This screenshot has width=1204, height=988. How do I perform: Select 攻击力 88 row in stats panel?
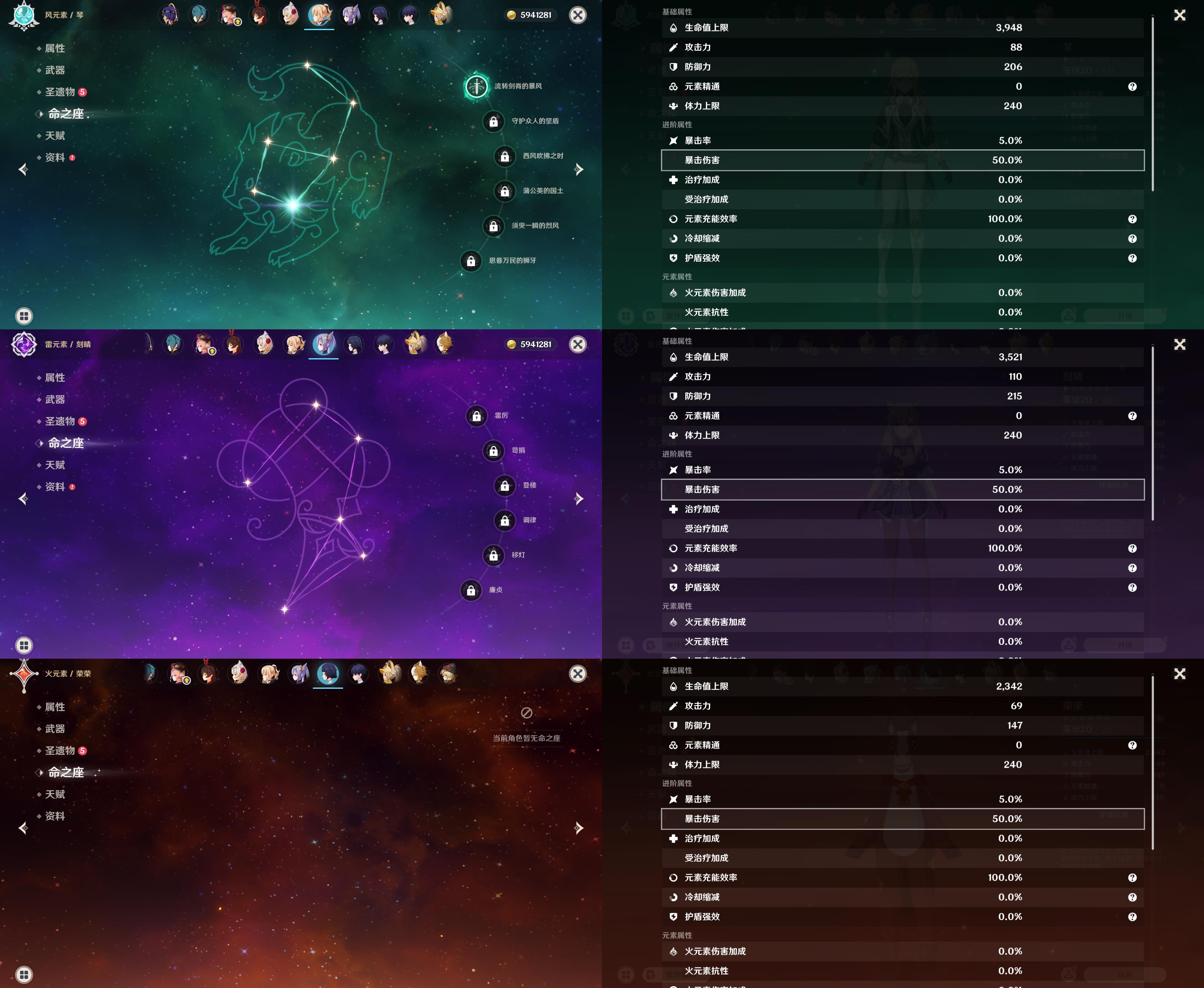[x=902, y=47]
